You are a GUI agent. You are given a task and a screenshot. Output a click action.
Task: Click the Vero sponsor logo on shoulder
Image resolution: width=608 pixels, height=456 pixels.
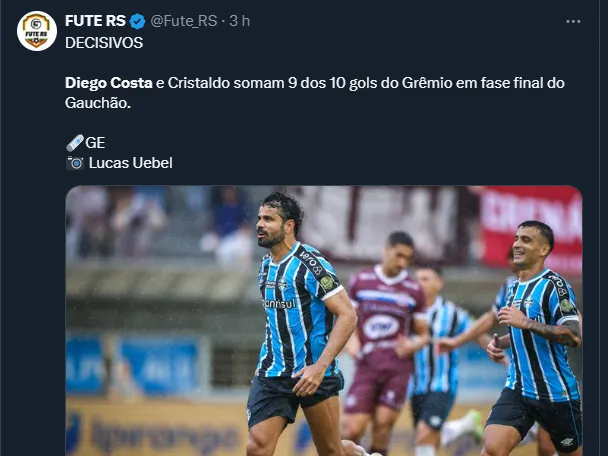[x=311, y=262]
